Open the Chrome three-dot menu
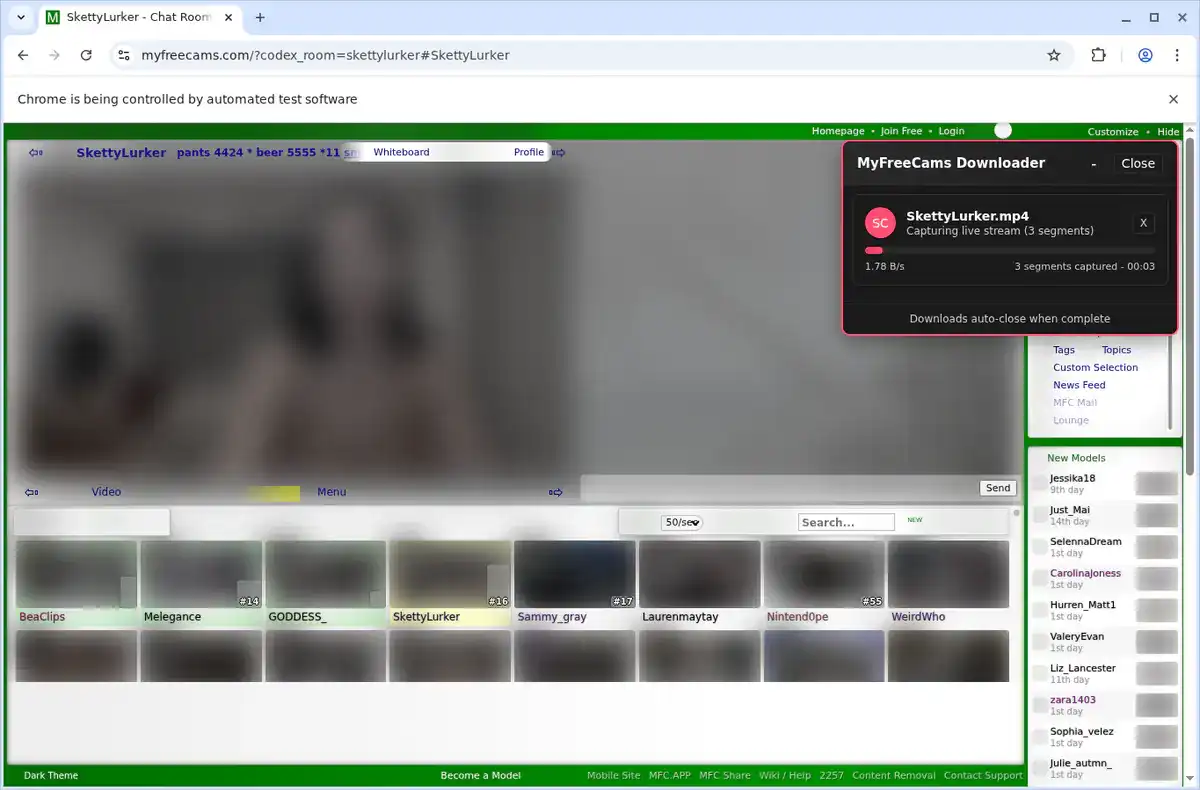 coord(1176,55)
